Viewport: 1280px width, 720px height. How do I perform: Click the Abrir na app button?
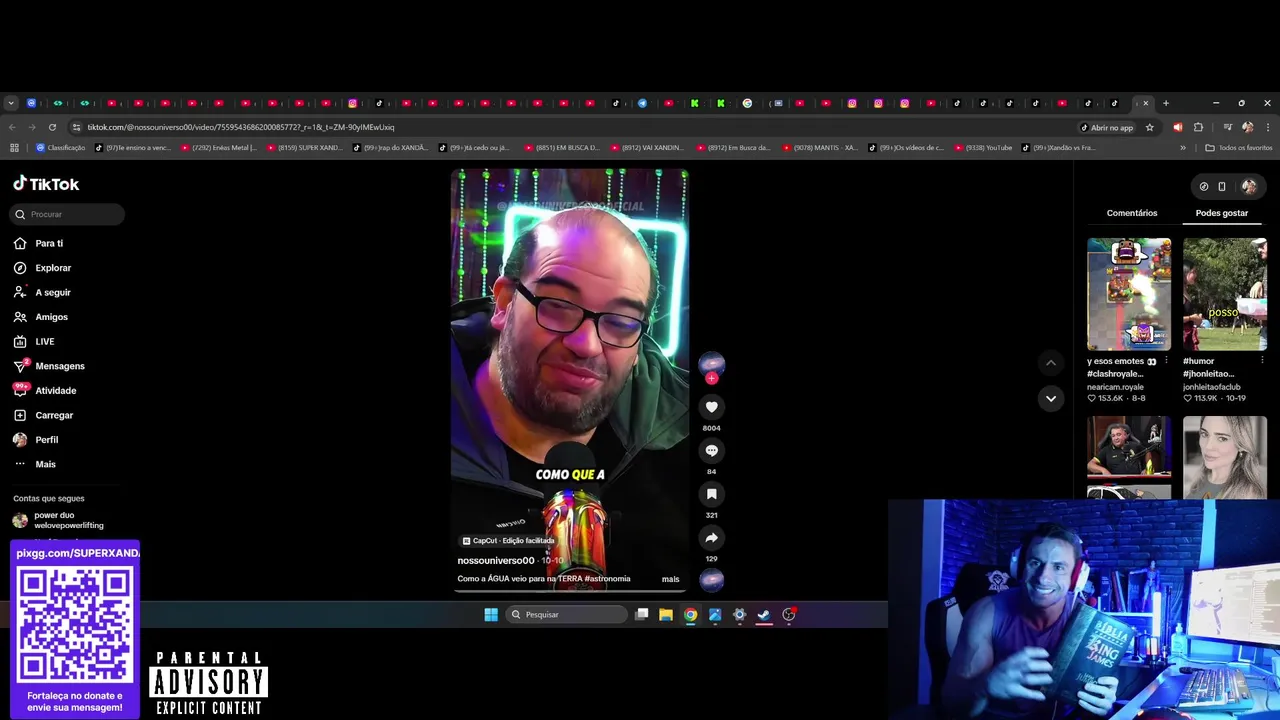1106,127
